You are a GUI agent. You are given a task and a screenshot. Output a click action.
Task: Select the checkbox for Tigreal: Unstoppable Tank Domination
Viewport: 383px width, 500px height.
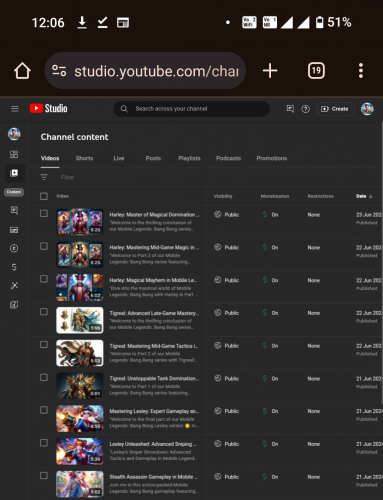point(44,377)
